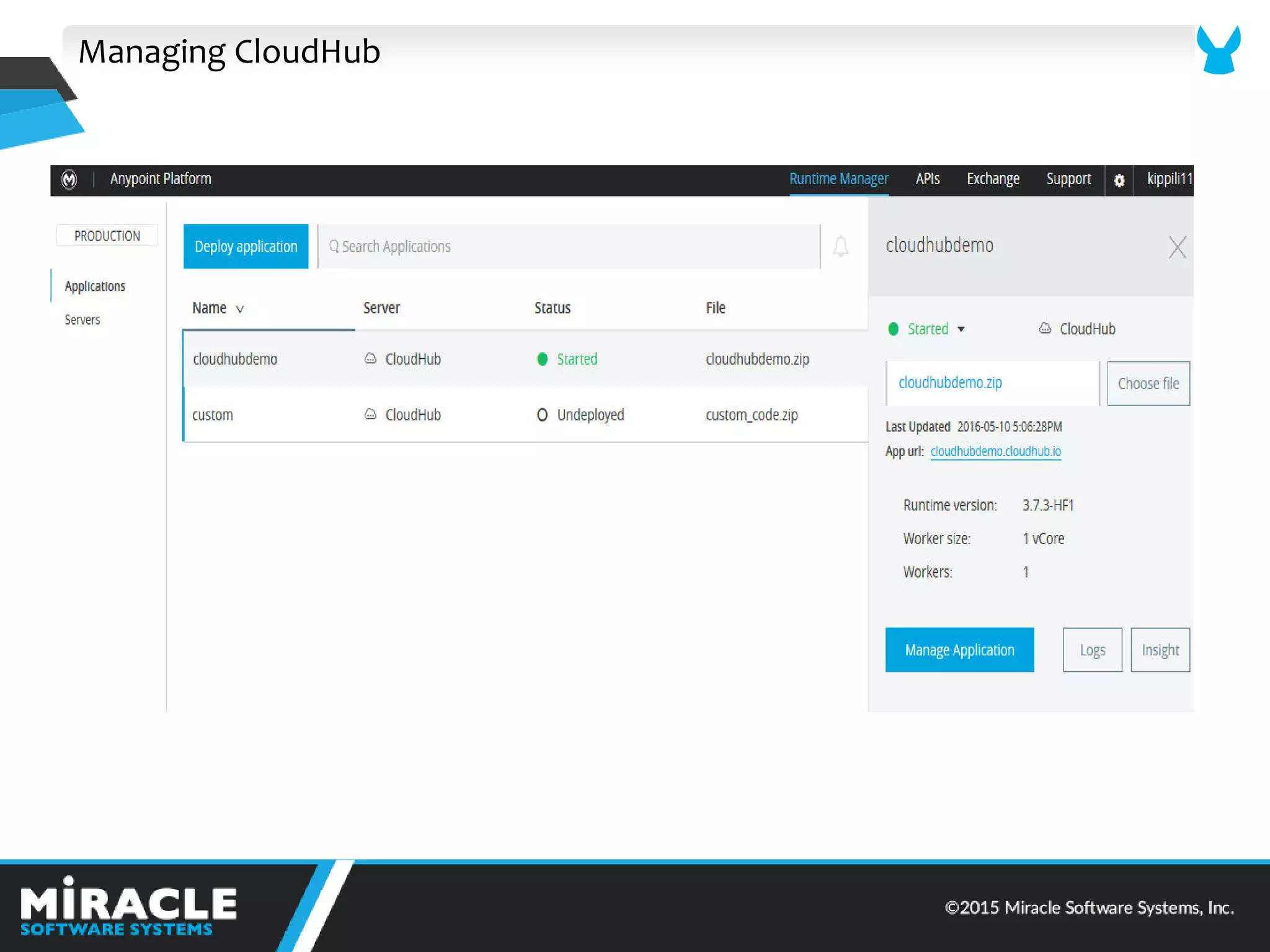Screen dimensions: 1270x952
Task: Click the Anypoint Platform title
Action: [x=161, y=178]
